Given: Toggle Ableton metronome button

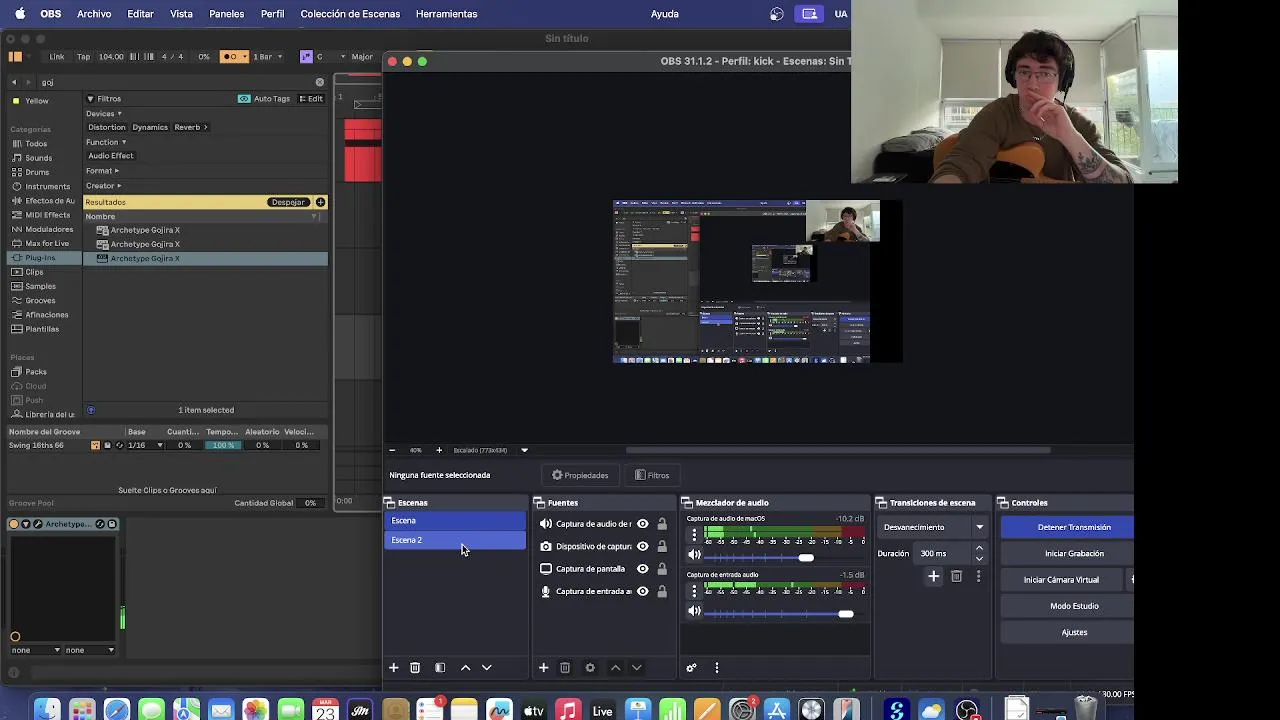Looking at the screenshot, I should (x=232, y=56).
